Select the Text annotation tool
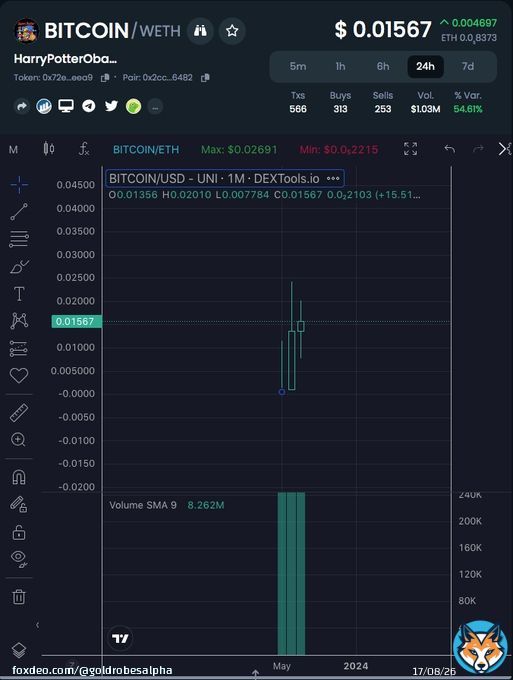 pyautogui.click(x=19, y=294)
